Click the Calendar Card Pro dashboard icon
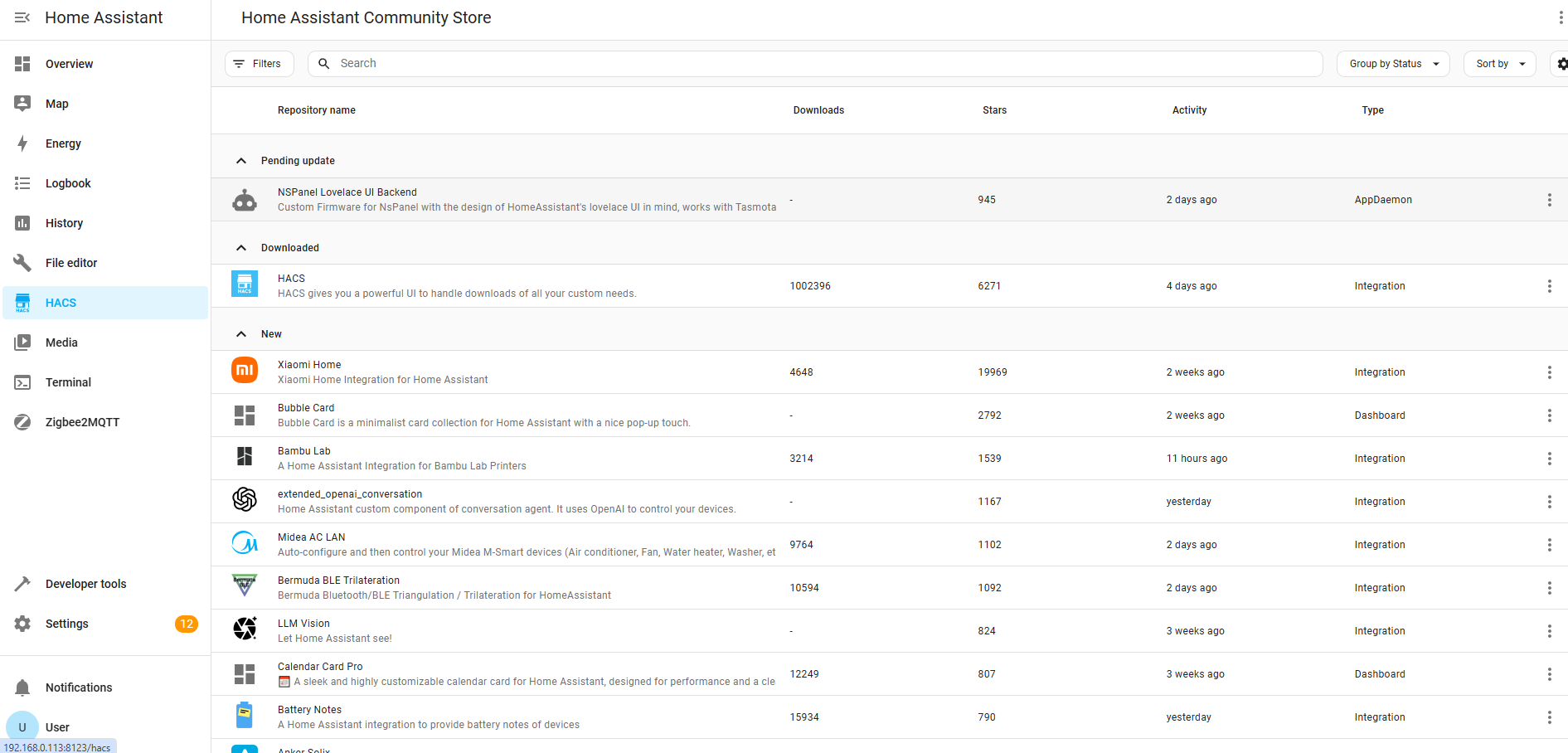The width and height of the screenshot is (1568, 753). (245, 674)
